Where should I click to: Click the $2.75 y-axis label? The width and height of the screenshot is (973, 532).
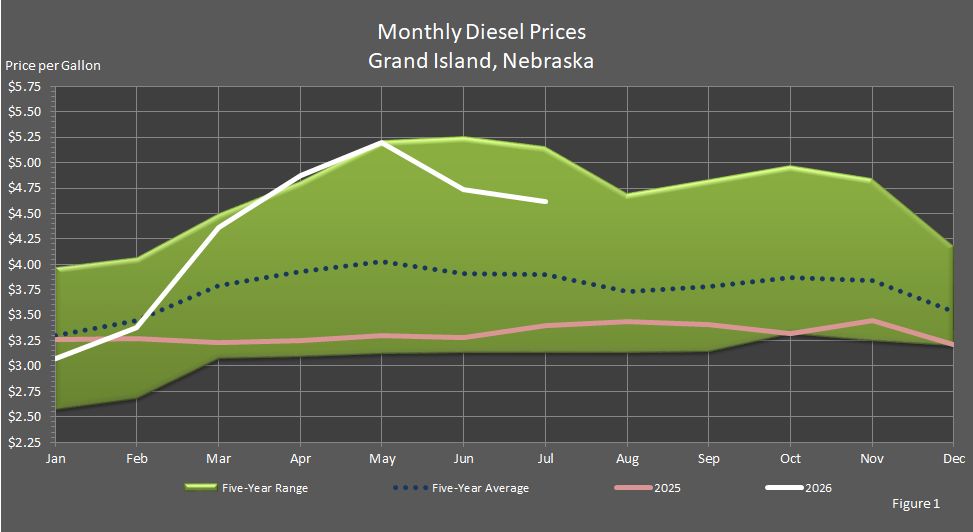[x=24, y=391]
